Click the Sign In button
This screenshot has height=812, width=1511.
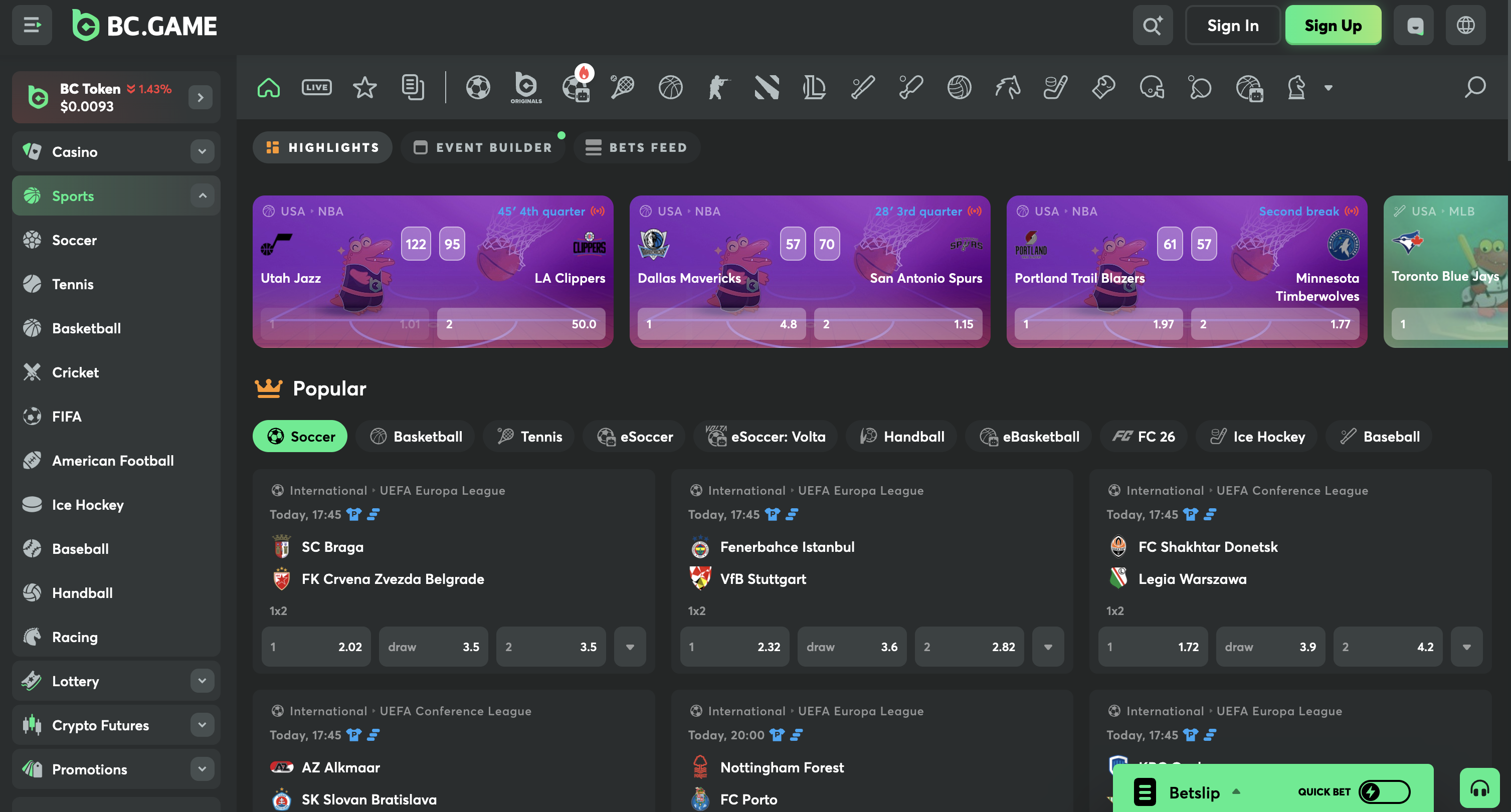click(1232, 25)
